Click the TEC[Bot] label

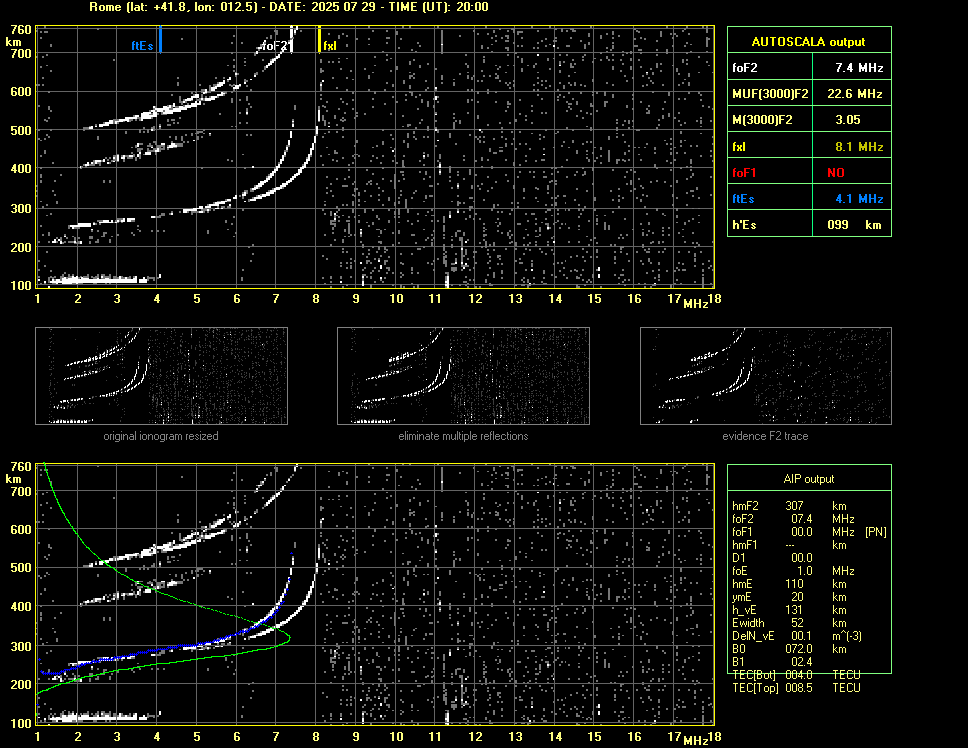754,675
